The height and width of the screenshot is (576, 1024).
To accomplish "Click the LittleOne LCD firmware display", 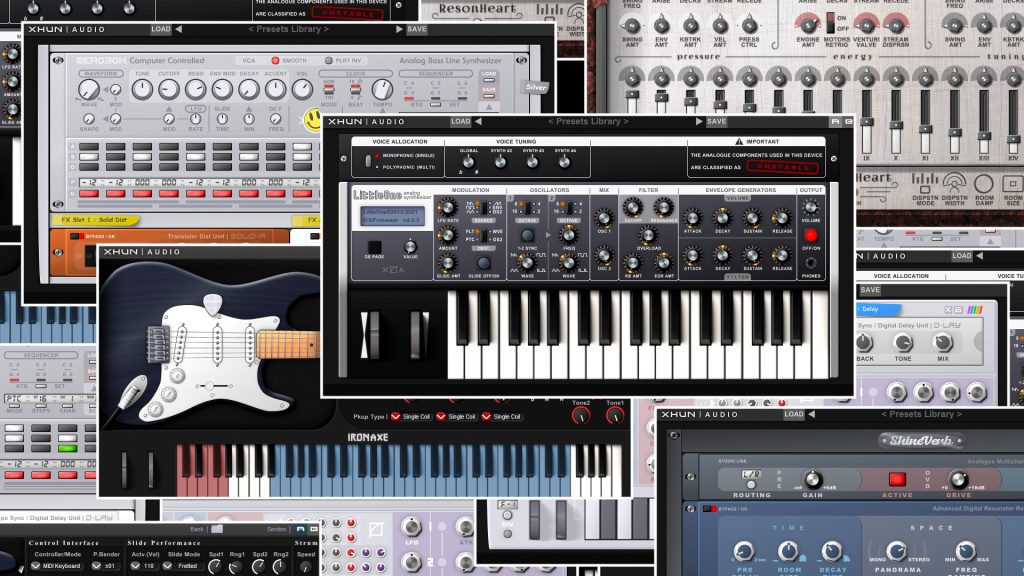I will [x=392, y=216].
